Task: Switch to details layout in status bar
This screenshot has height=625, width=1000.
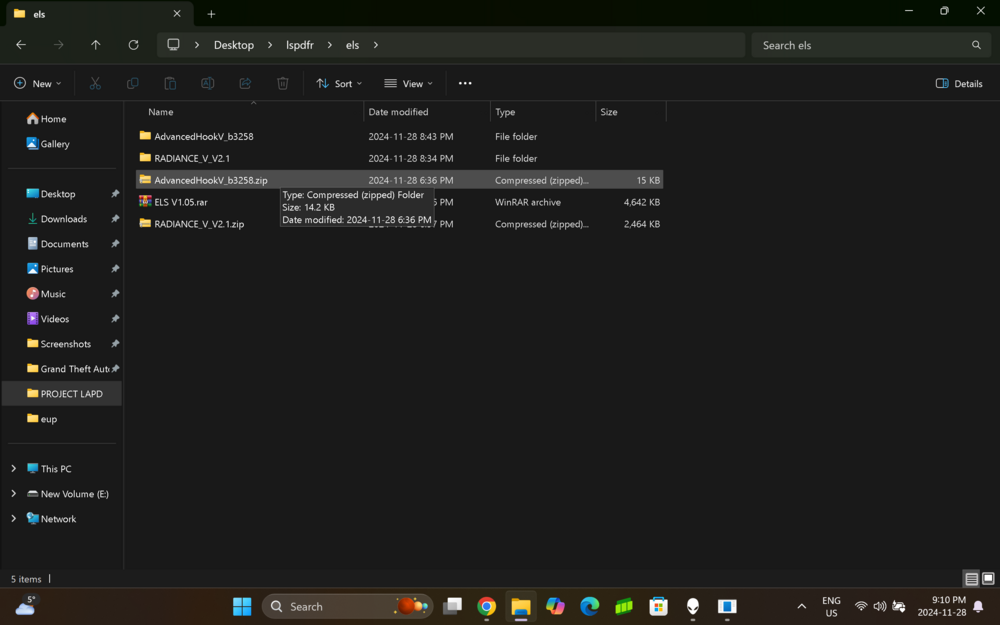Action: click(x=971, y=579)
